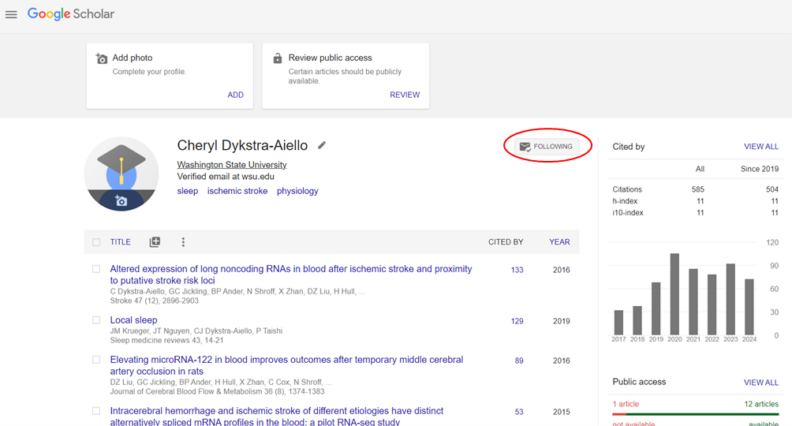Click the ischemic stroke interest tag
This screenshot has height=426, width=792.
pyautogui.click(x=237, y=191)
